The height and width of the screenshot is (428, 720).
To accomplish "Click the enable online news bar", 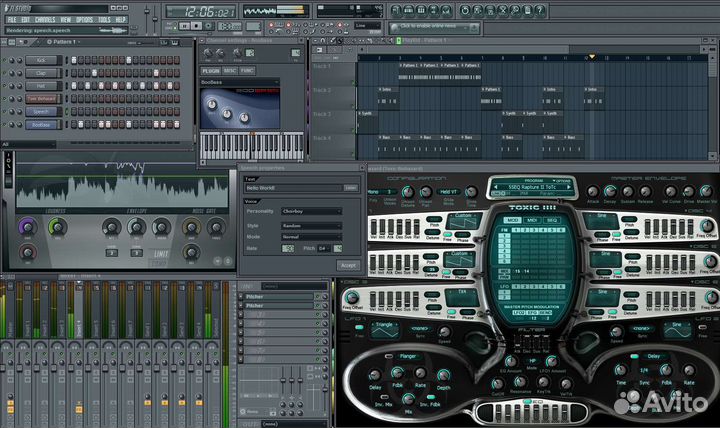I will 434,28.
